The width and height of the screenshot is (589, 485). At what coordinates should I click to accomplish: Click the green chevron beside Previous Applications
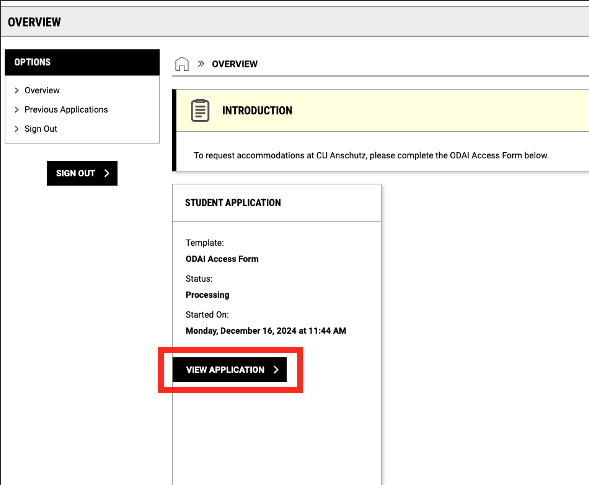pyautogui.click(x=17, y=110)
